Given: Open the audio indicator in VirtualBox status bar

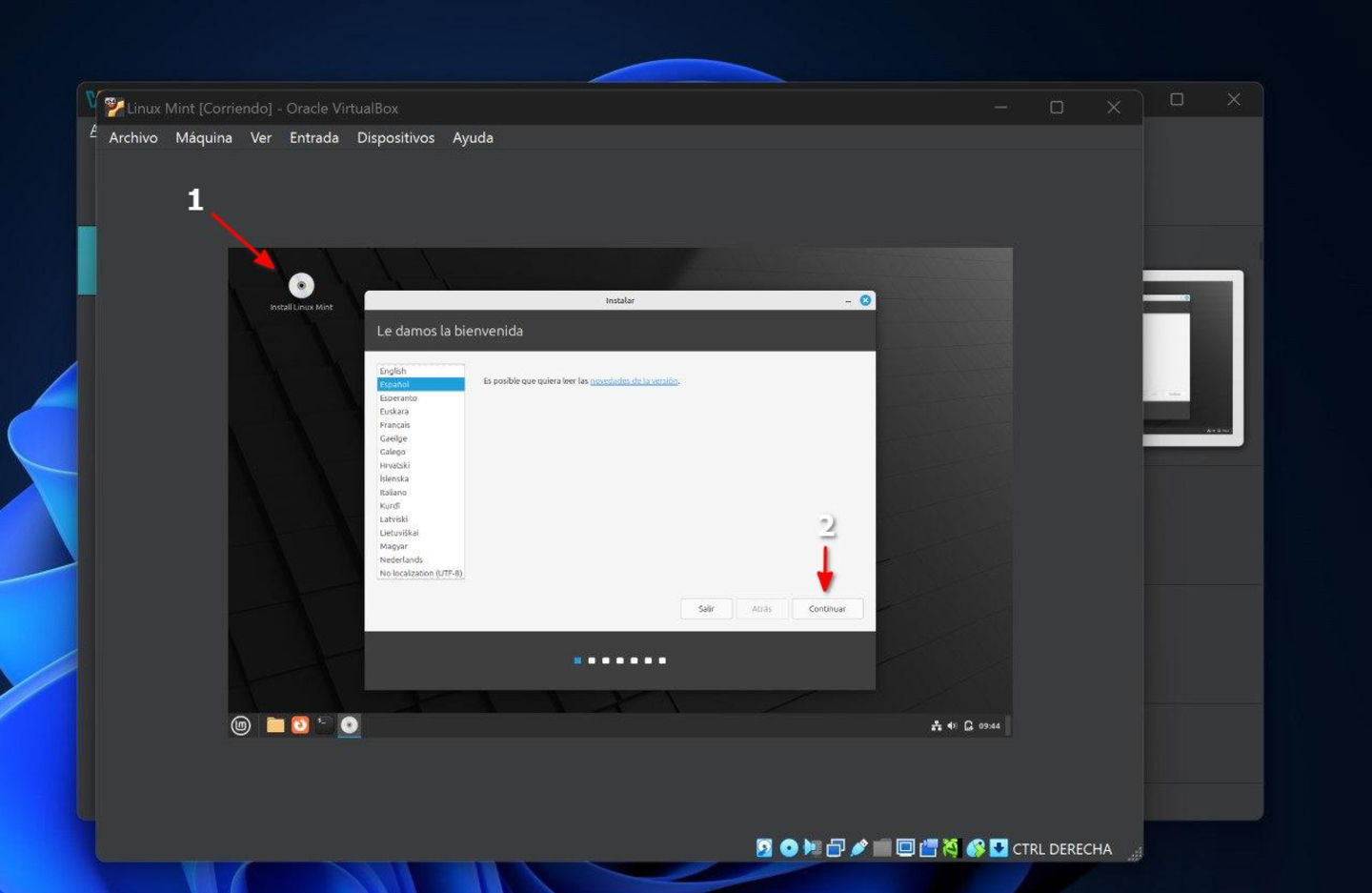Looking at the screenshot, I should [x=812, y=848].
